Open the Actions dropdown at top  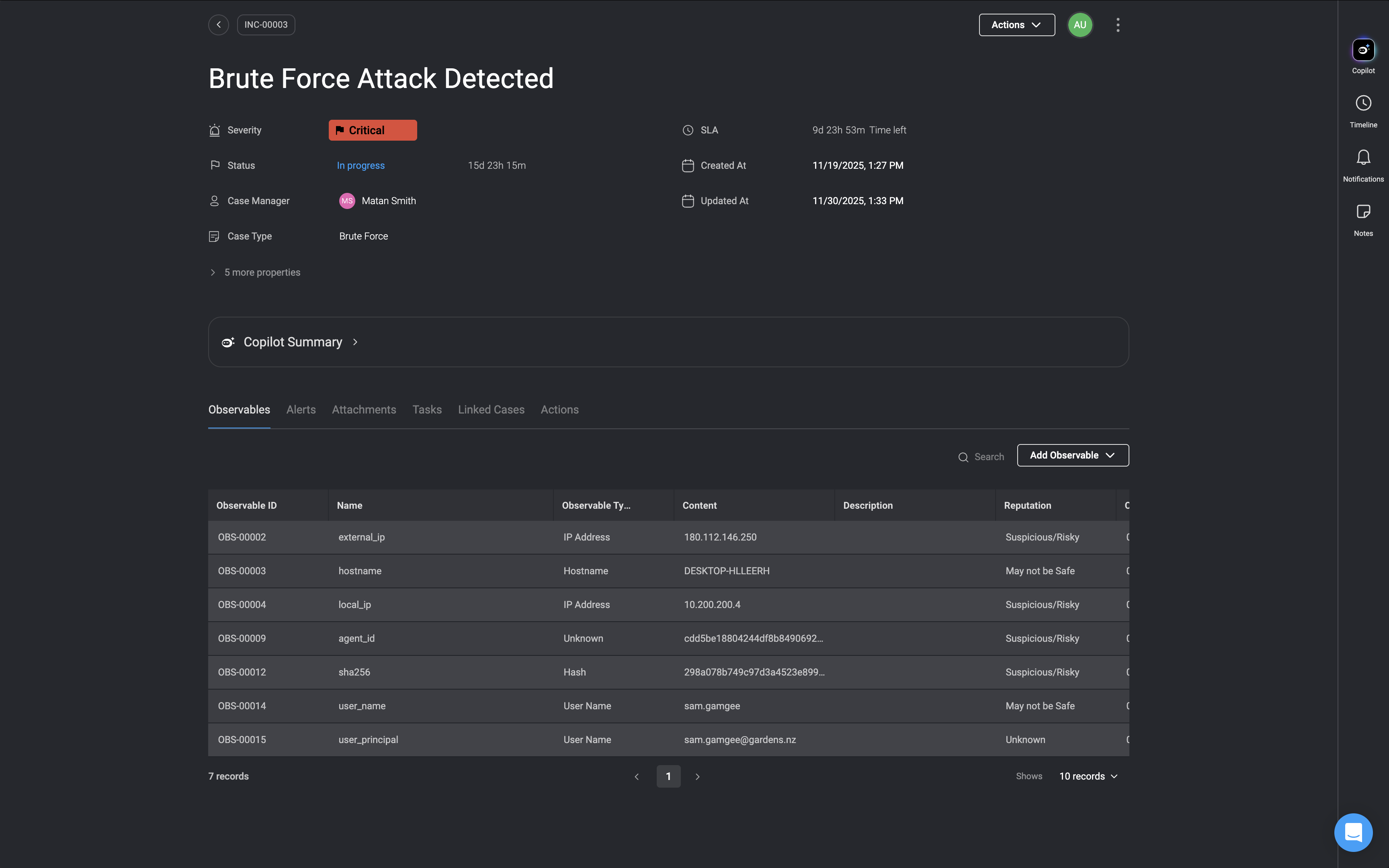pyautogui.click(x=1016, y=25)
